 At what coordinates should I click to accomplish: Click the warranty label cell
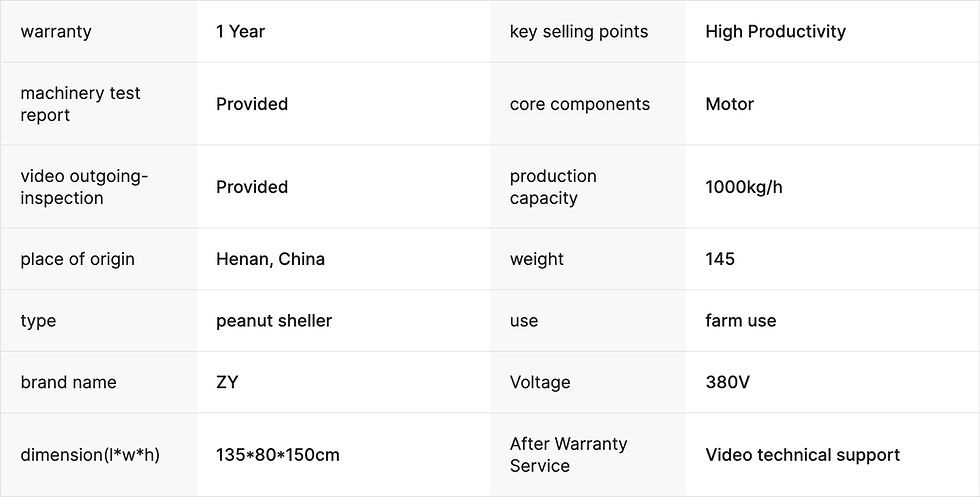pyautogui.click(x=56, y=31)
